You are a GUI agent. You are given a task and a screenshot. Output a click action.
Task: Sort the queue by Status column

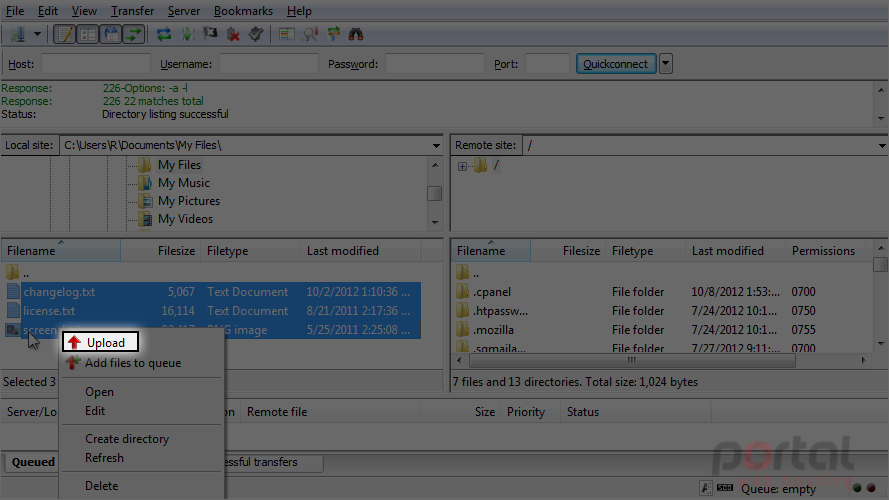point(635,412)
